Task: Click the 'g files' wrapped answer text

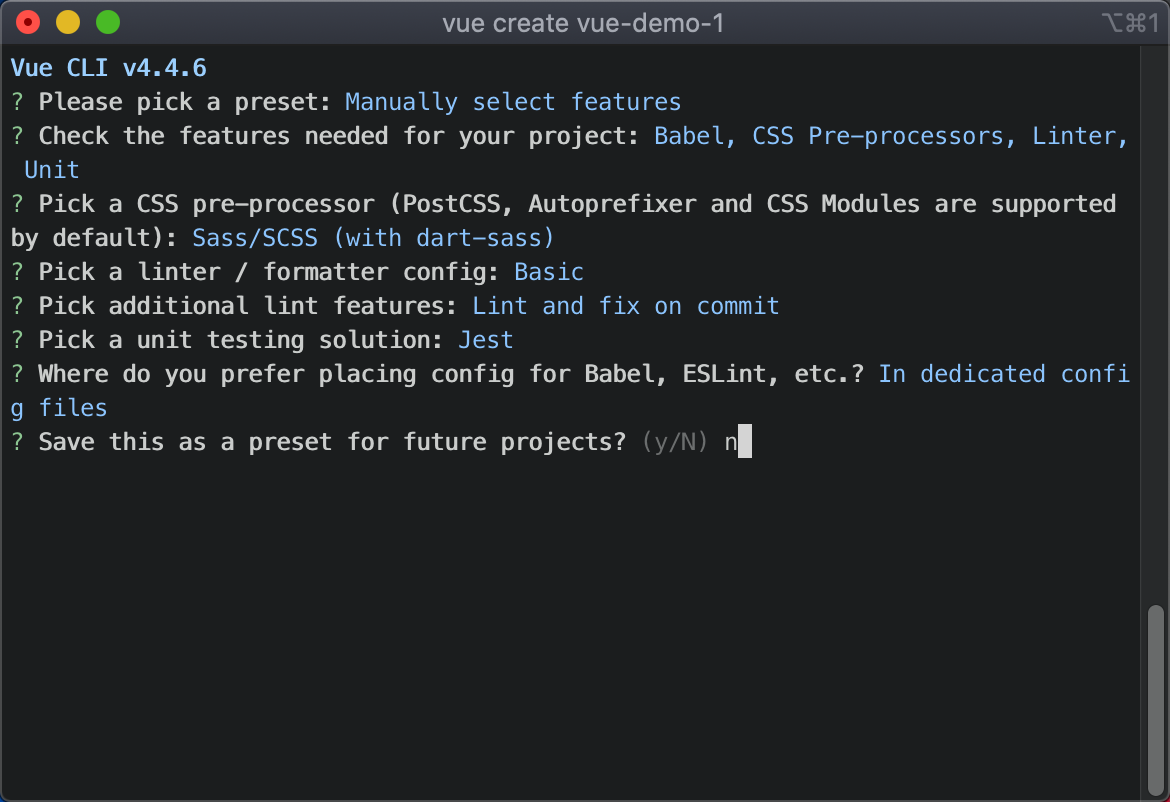Action: tap(58, 408)
